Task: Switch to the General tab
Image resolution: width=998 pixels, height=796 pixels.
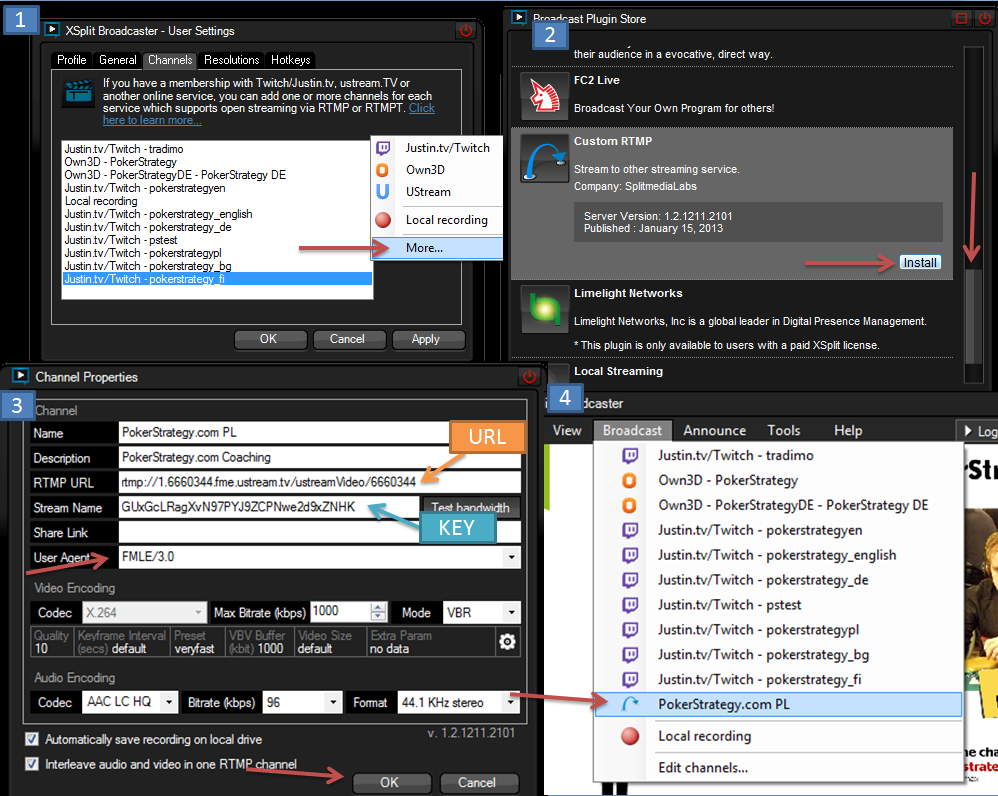Action: pyautogui.click(x=118, y=60)
